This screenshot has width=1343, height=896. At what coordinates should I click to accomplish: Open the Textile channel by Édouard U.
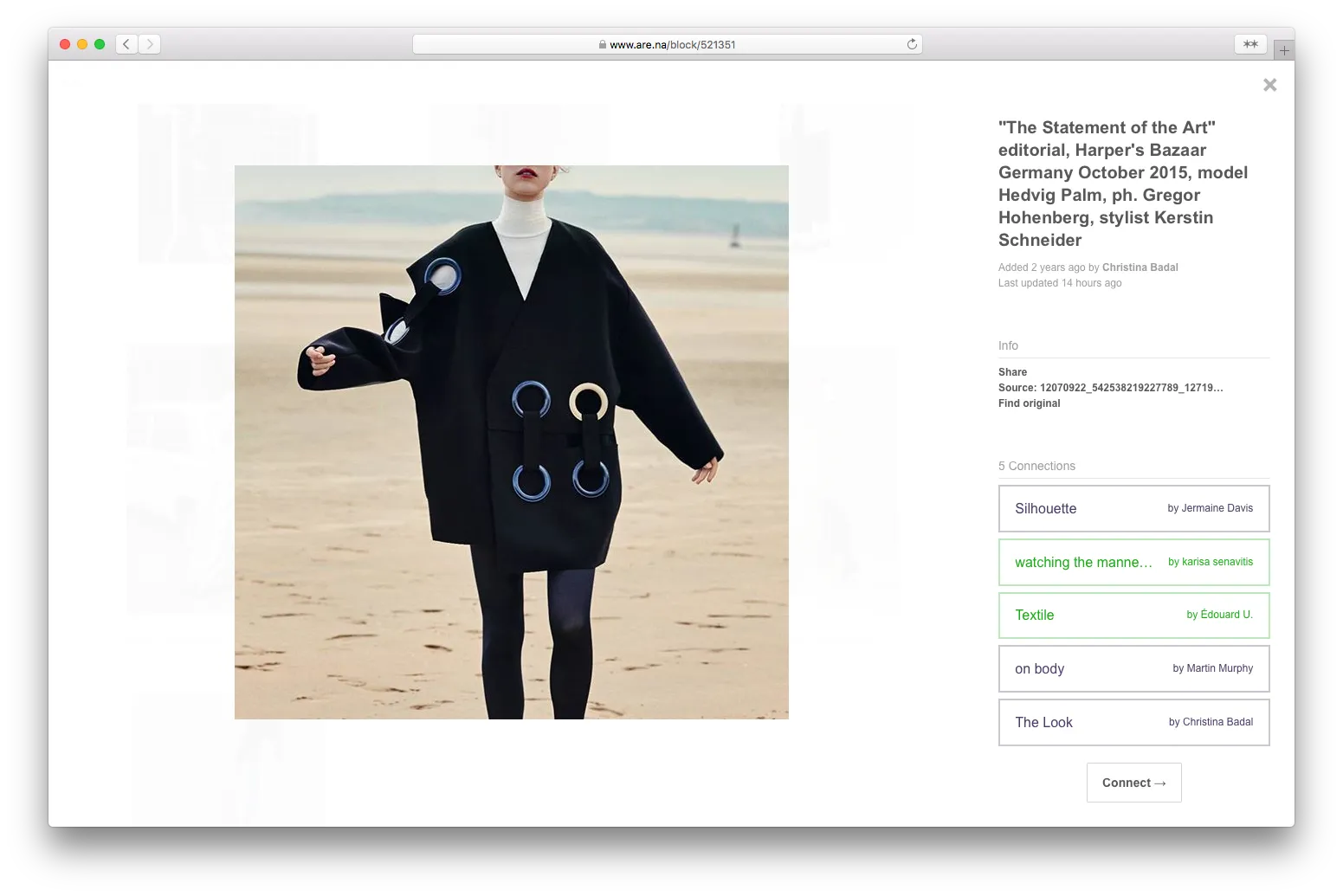point(1133,615)
